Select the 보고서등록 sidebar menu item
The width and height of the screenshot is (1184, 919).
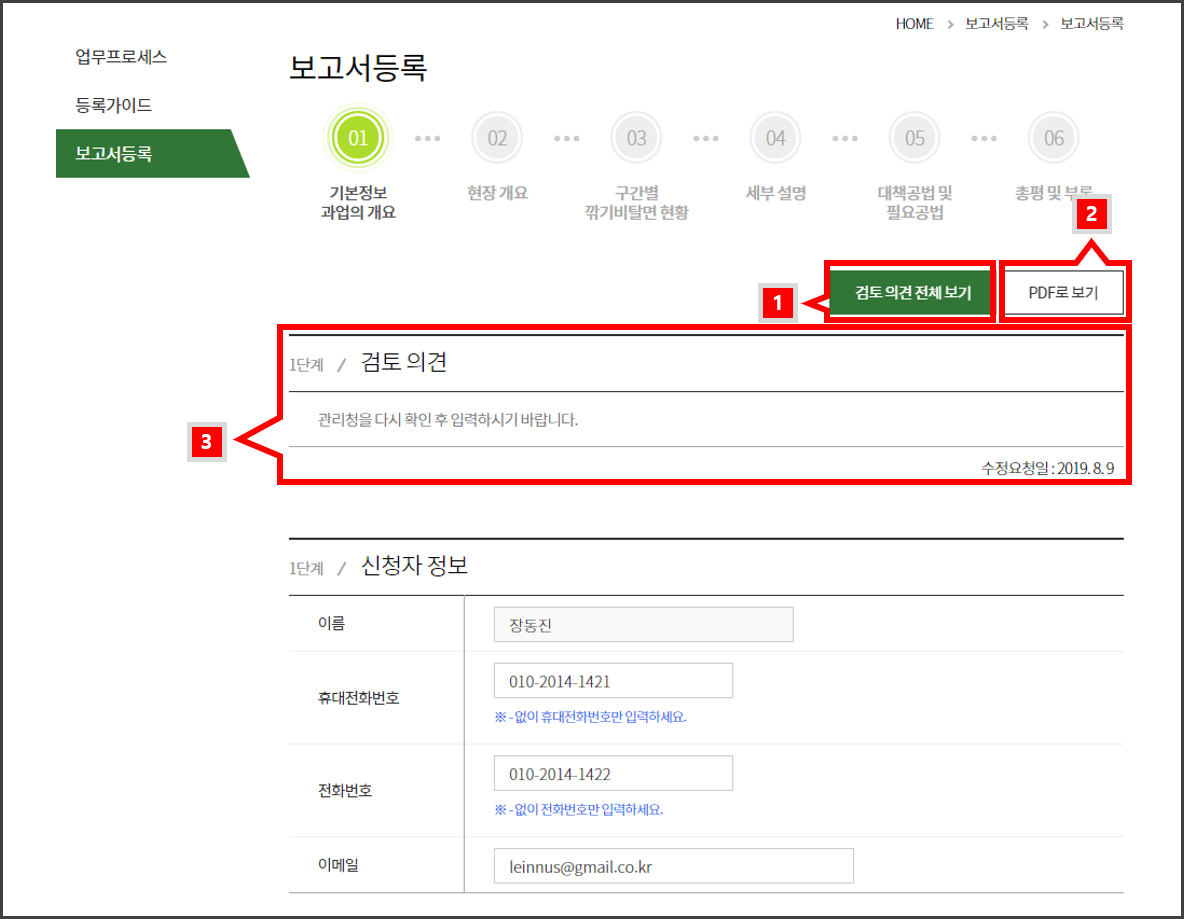pos(152,153)
